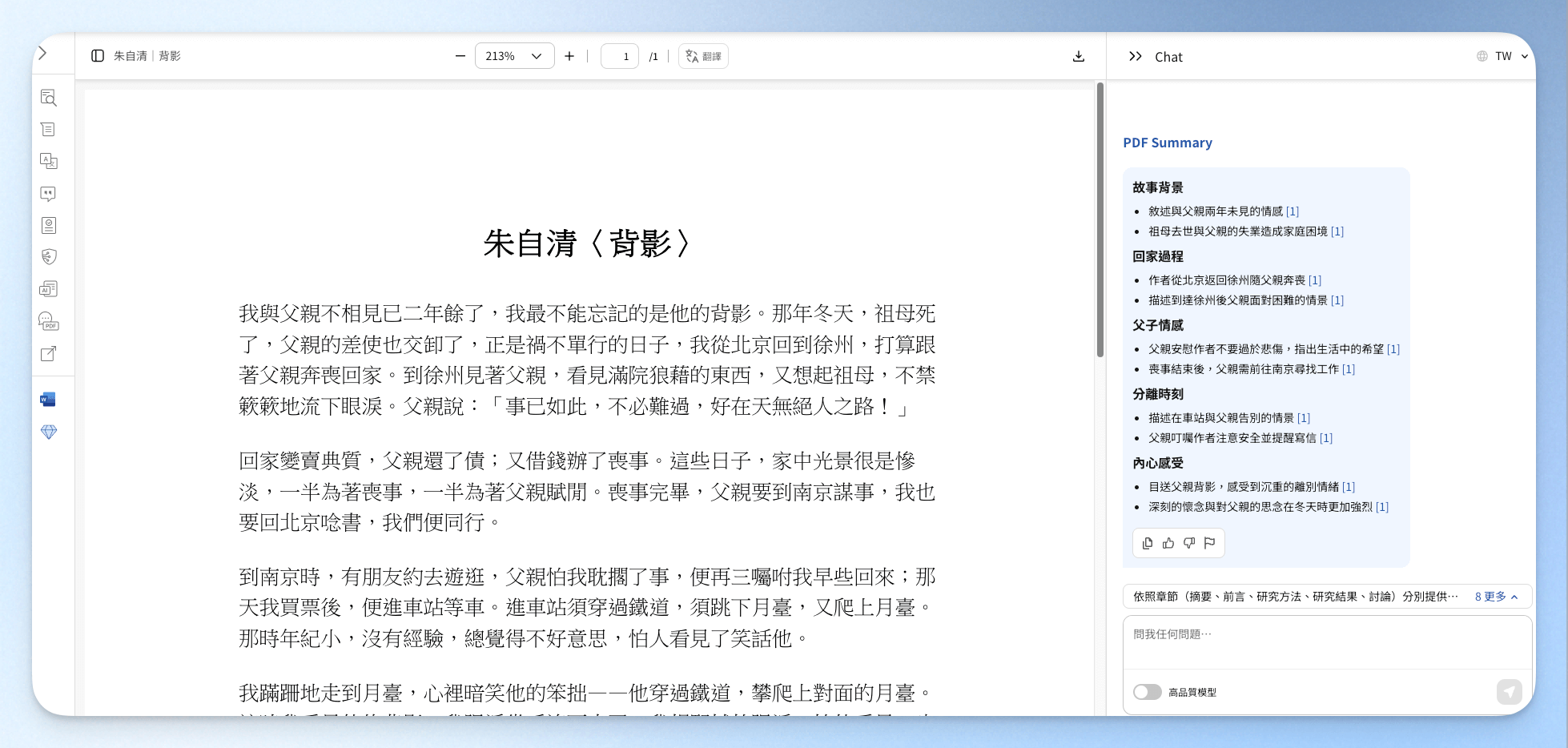Download the PDF with the download icon
1568x748 pixels.
tap(1079, 56)
